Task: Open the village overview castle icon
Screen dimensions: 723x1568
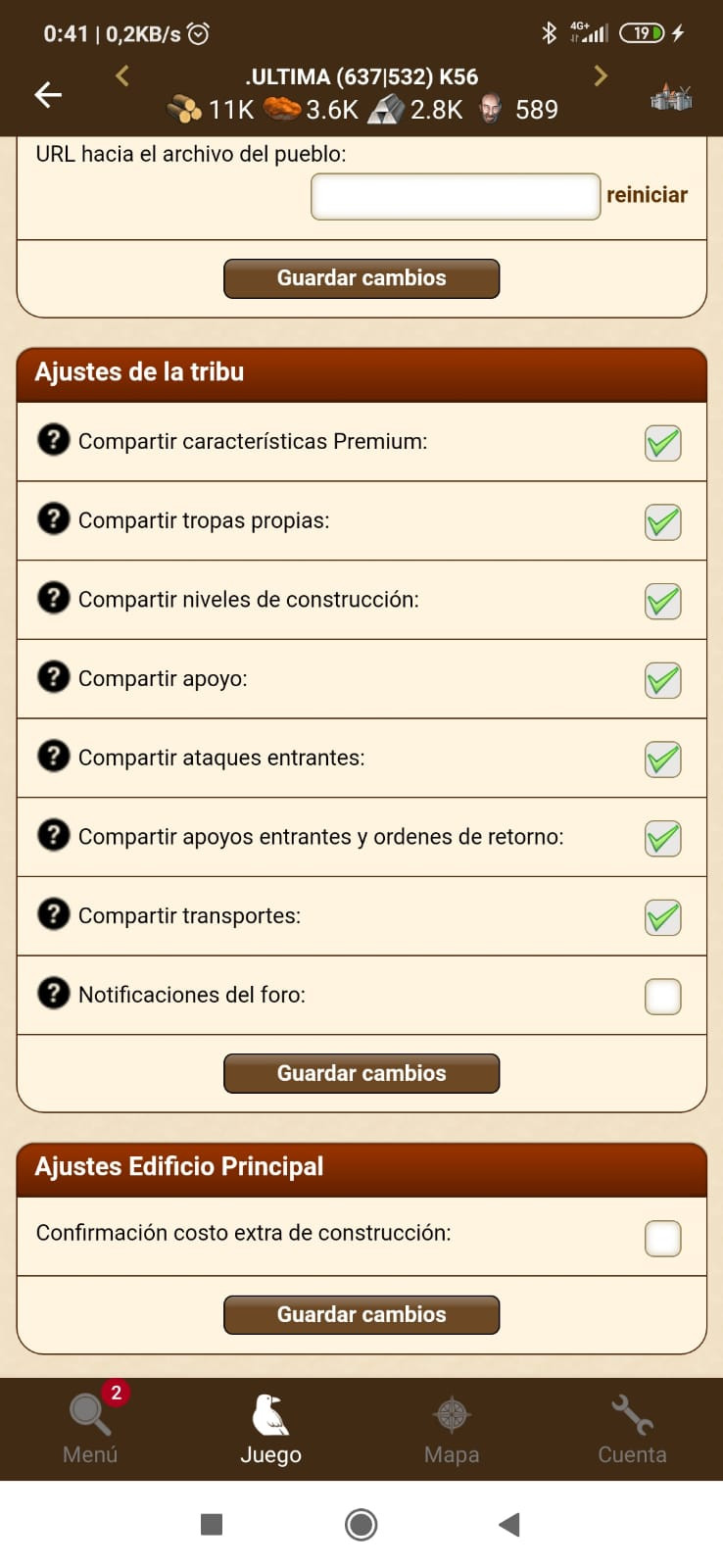Action: pos(671,96)
